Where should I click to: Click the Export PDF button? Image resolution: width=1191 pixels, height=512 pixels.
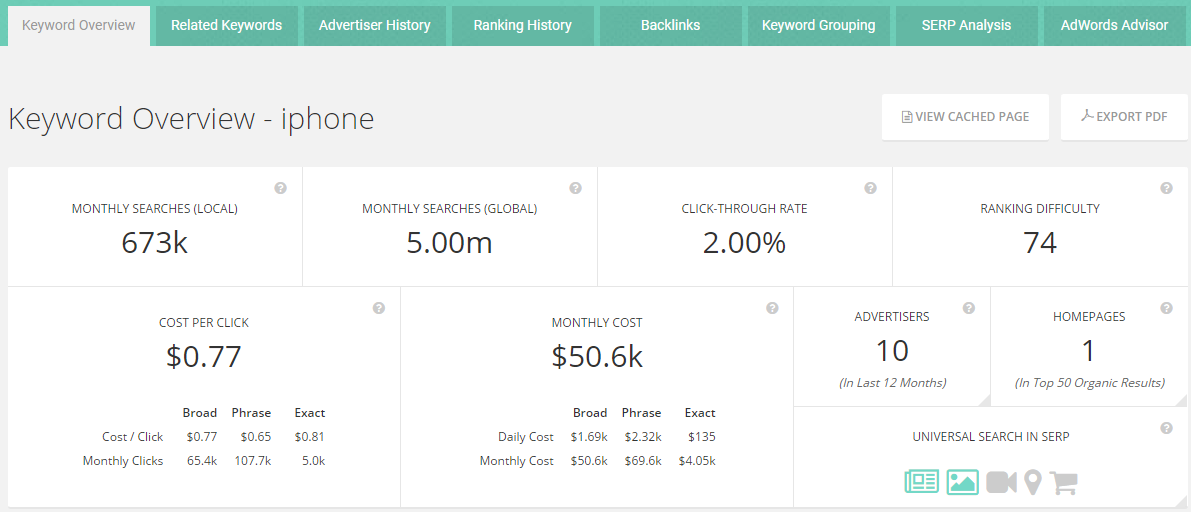click(1124, 117)
